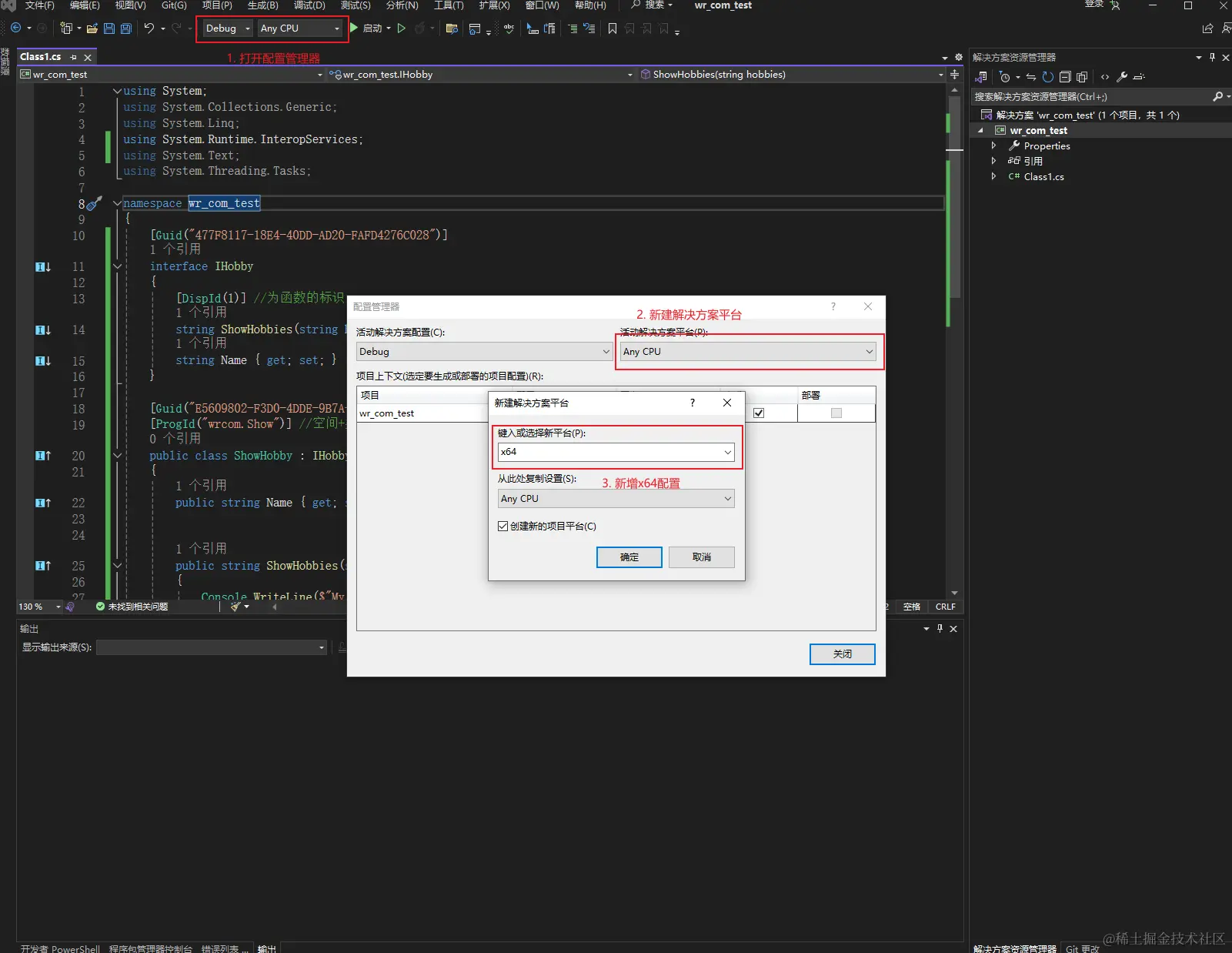The image size is (1232, 953).
Task: Click the New Project toolbar icon
Action: click(x=66, y=28)
